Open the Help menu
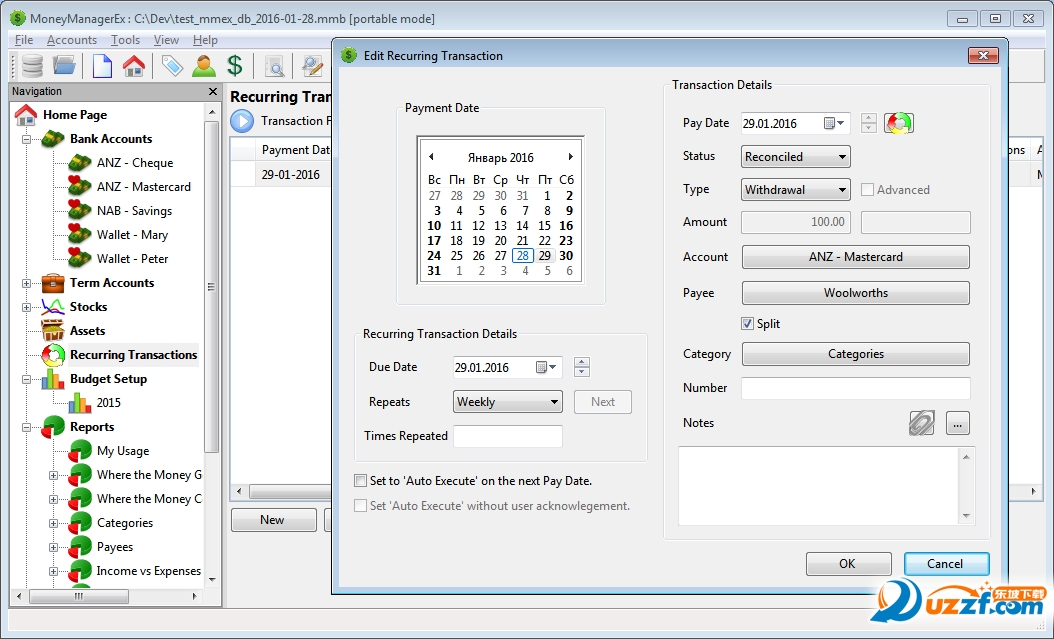1054x639 pixels. click(x=205, y=40)
